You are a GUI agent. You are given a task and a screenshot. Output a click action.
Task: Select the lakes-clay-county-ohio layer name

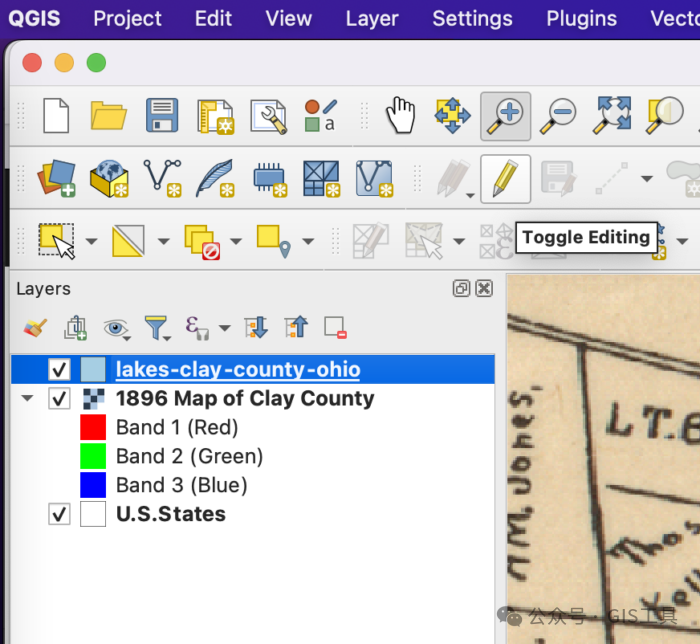pyautogui.click(x=238, y=370)
